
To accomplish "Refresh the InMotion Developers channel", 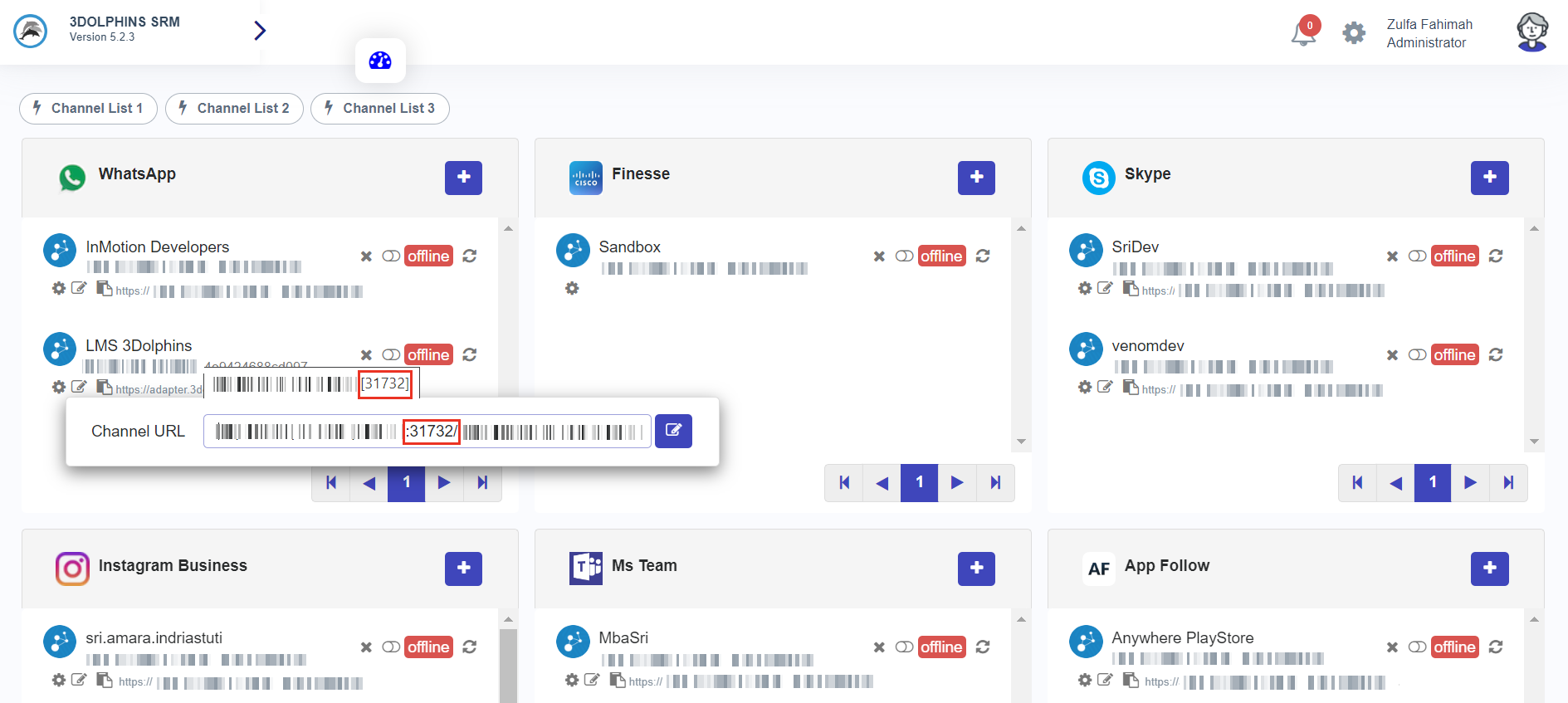I will pyautogui.click(x=470, y=256).
